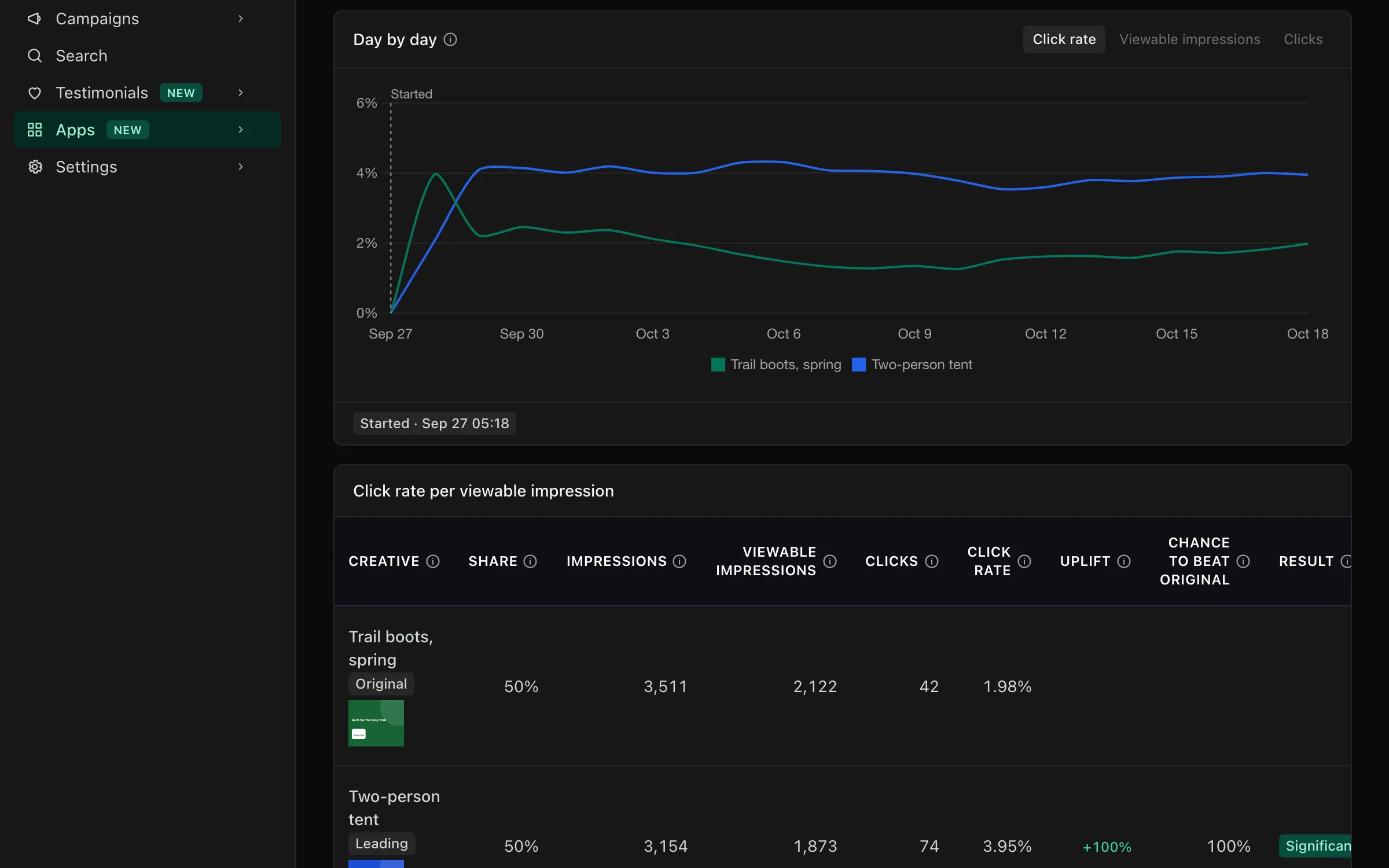Image resolution: width=1389 pixels, height=868 pixels.
Task: Expand the Settings menu chevron
Action: click(x=241, y=167)
